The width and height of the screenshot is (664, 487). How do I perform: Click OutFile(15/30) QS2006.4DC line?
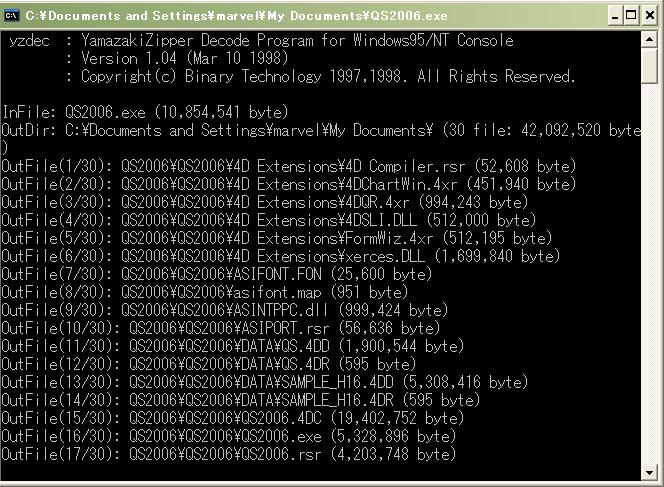(233, 418)
